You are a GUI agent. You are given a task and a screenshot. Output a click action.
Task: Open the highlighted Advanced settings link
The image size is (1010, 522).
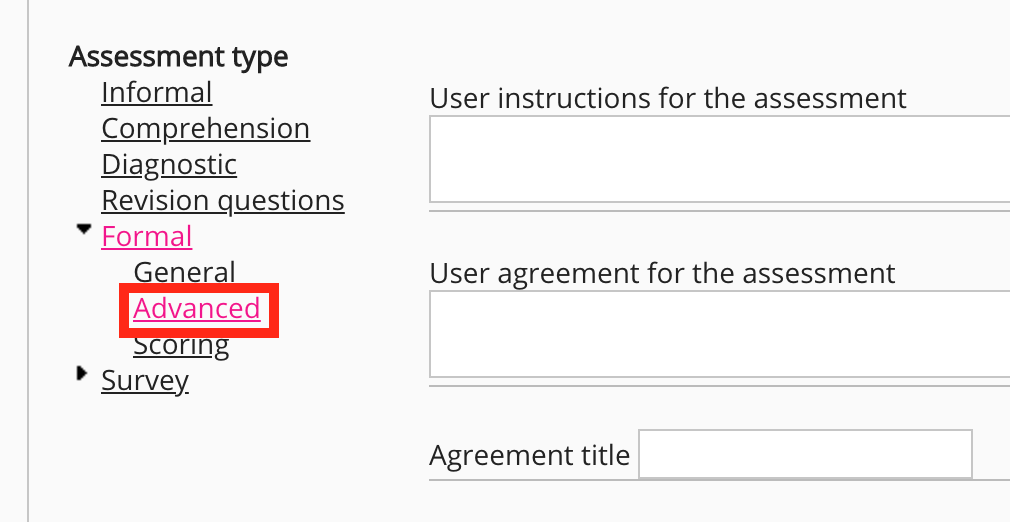[197, 309]
